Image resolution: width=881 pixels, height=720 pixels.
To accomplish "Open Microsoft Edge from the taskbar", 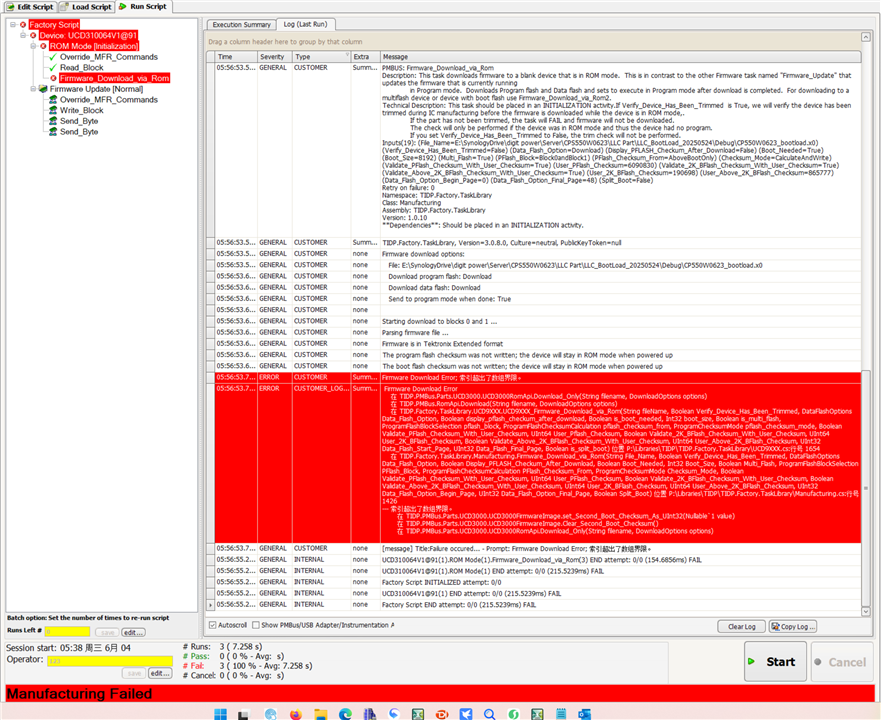I will [345, 714].
